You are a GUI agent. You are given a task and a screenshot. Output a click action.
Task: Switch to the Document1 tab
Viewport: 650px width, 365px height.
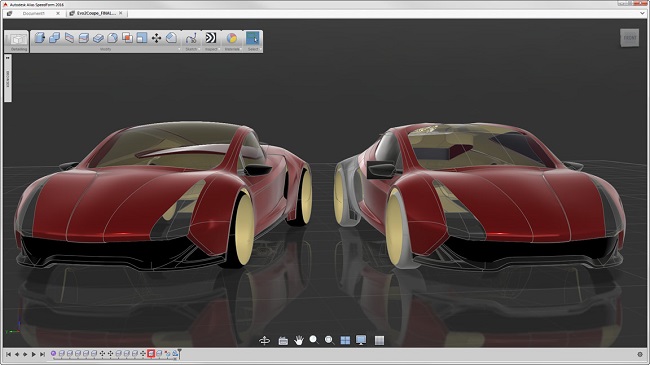coord(34,13)
